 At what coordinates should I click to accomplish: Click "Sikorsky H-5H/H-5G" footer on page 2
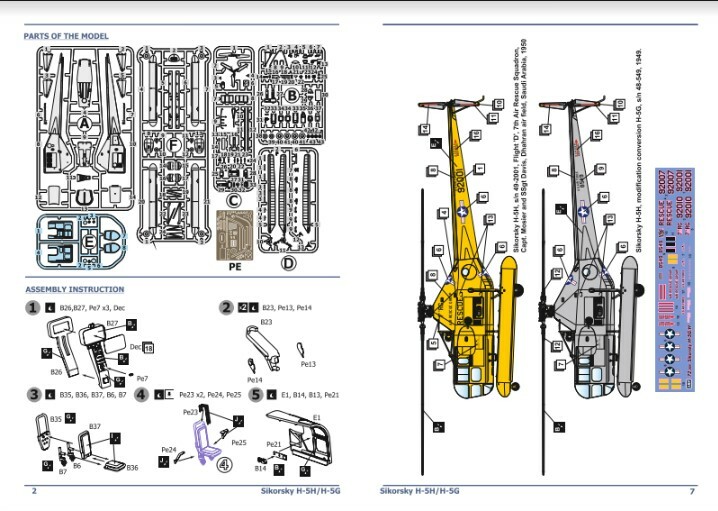pyautogui.click(x=300, y=491)
